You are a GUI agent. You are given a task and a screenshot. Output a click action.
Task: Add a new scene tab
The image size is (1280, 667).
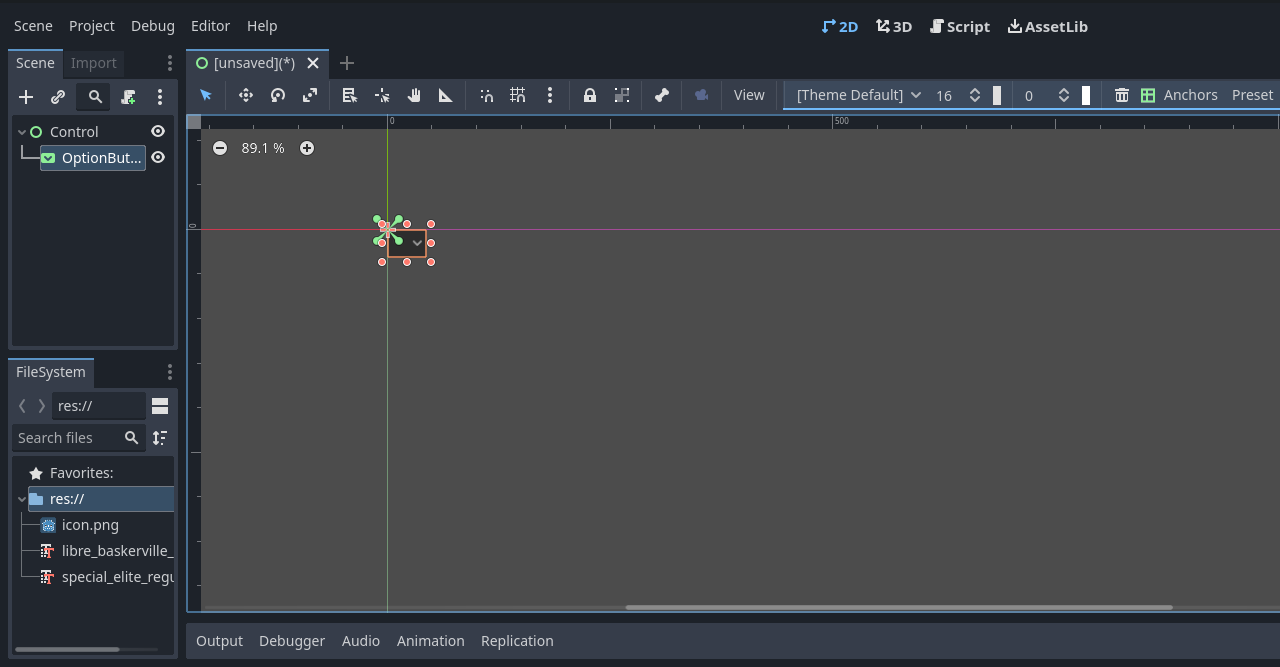347,63
